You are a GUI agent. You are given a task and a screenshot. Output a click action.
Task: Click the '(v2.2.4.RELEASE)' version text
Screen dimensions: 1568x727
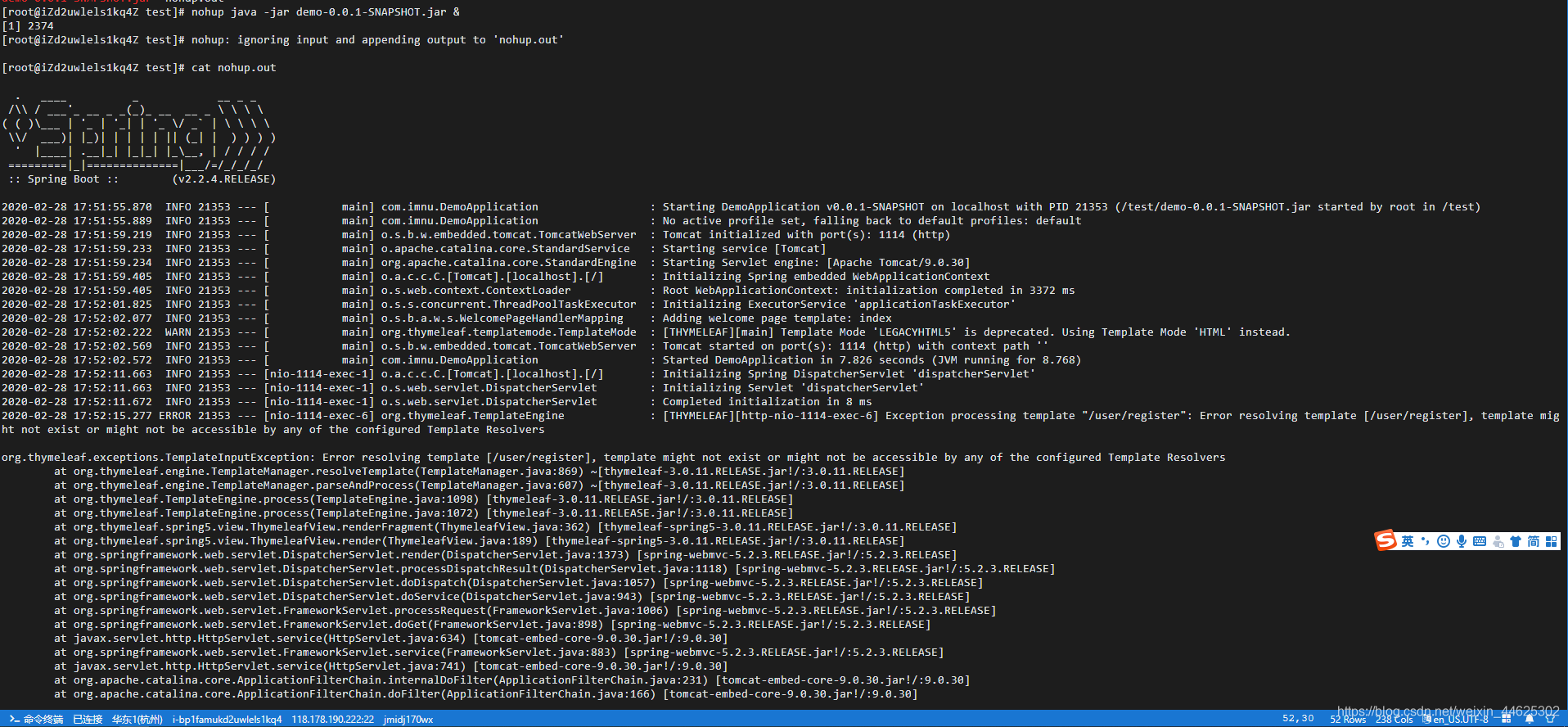pyautogui.click(x=224, y=179)
